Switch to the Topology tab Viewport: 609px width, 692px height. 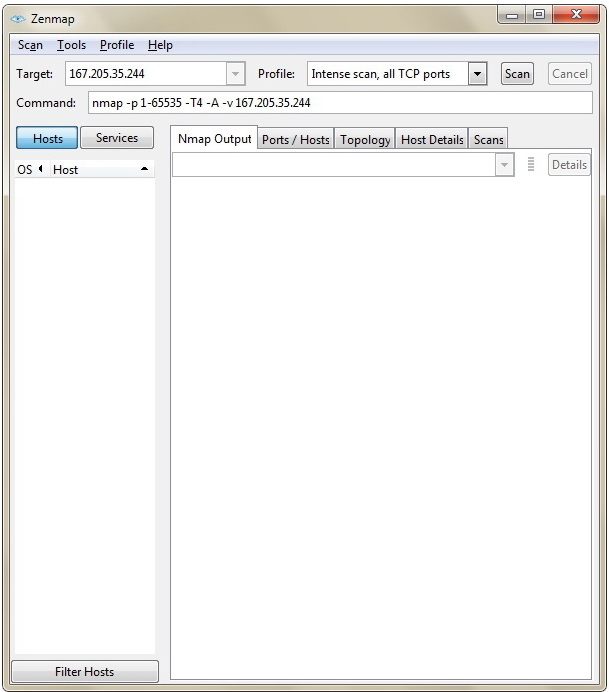[365, 140]
